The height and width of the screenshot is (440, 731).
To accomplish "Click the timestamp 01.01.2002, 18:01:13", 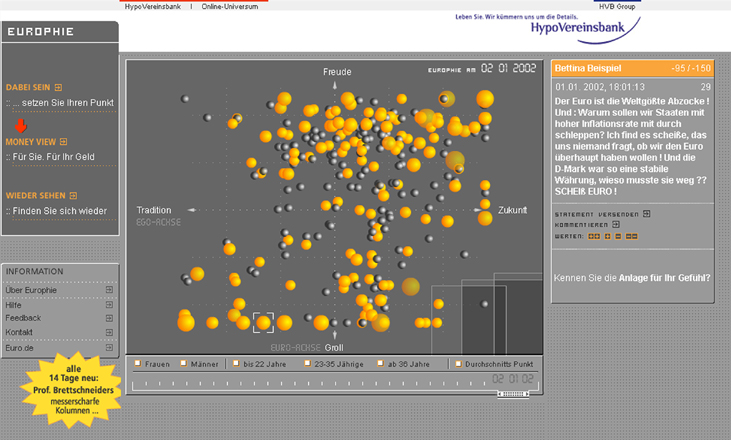I will click(x=600, y=87).
